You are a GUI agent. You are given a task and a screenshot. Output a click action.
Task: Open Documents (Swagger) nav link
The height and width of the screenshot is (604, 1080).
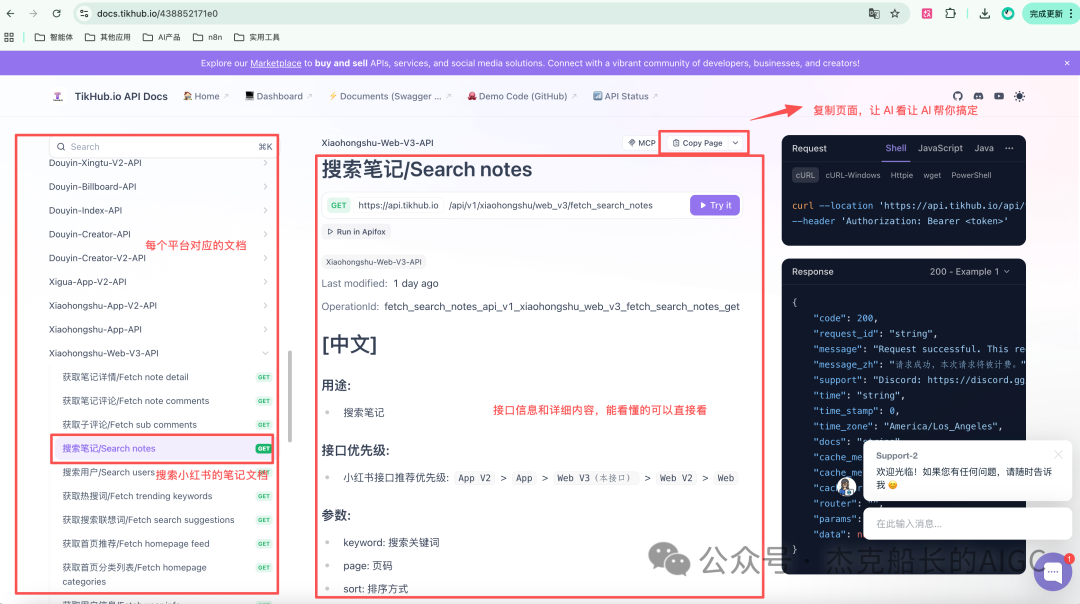coord(389,96)
